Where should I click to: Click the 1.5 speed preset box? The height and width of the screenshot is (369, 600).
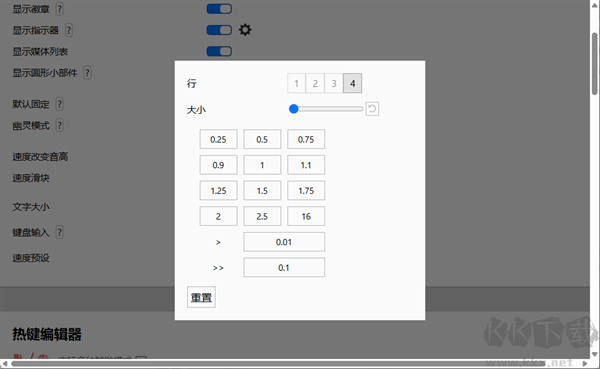(x=262, y=191)
